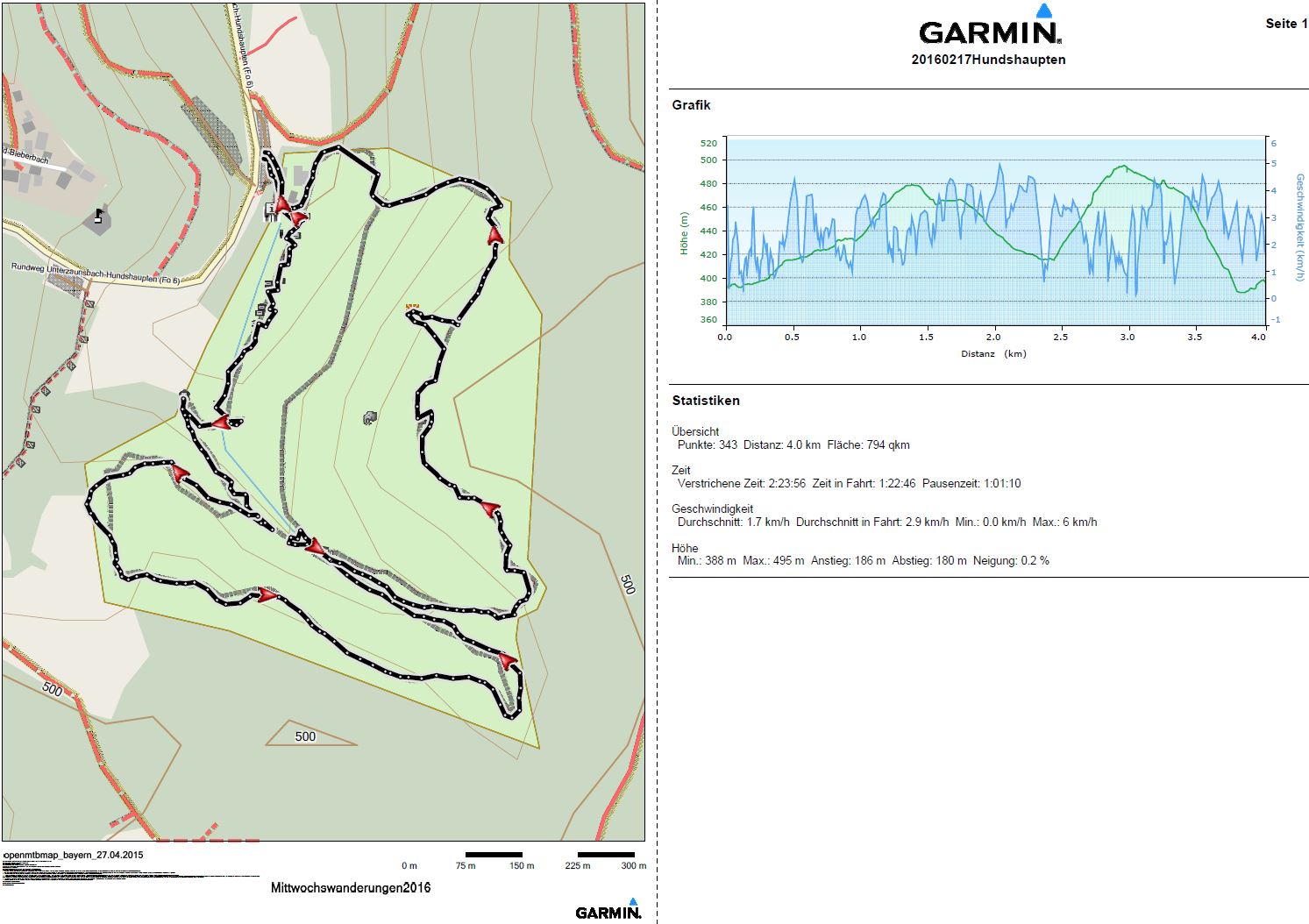Screen dimensions: 1309x924
Task: Click the red direction arrow at the southeast corner
Action: (508, 660)
